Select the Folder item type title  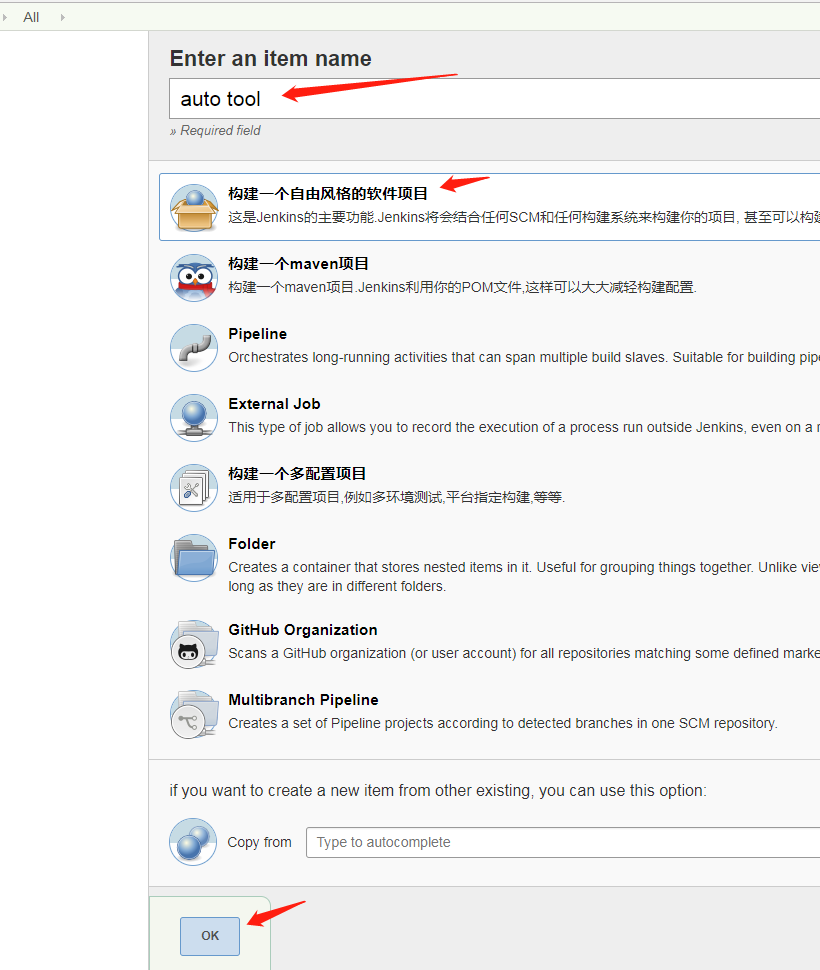click(x=252, y=544)
